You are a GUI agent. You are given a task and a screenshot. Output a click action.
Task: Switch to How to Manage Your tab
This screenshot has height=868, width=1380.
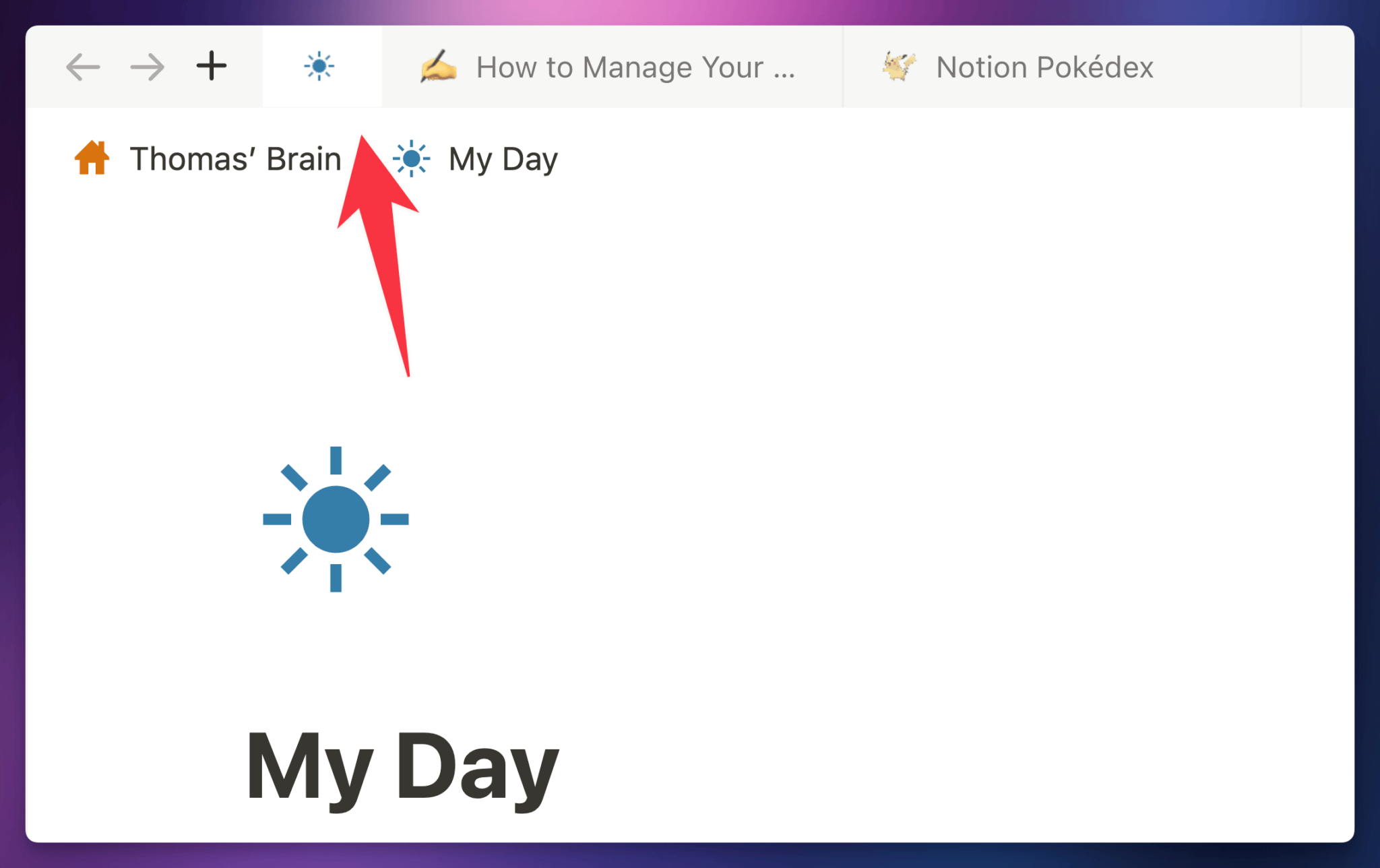pos(635,67)
